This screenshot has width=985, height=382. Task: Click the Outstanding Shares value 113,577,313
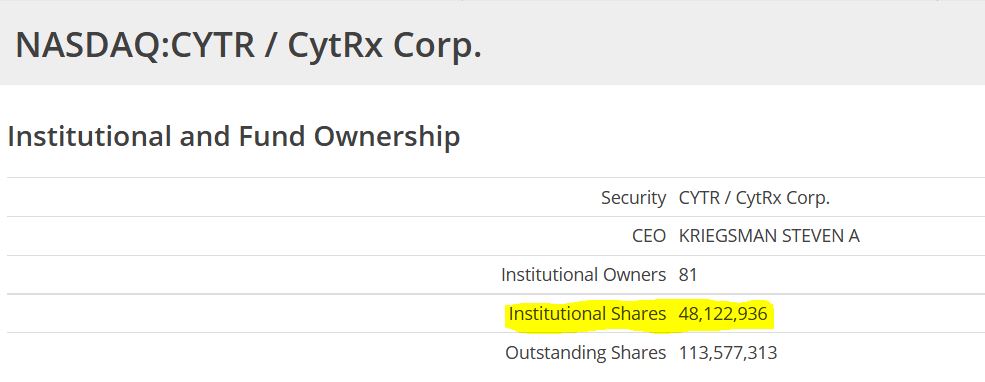point(728,352)
